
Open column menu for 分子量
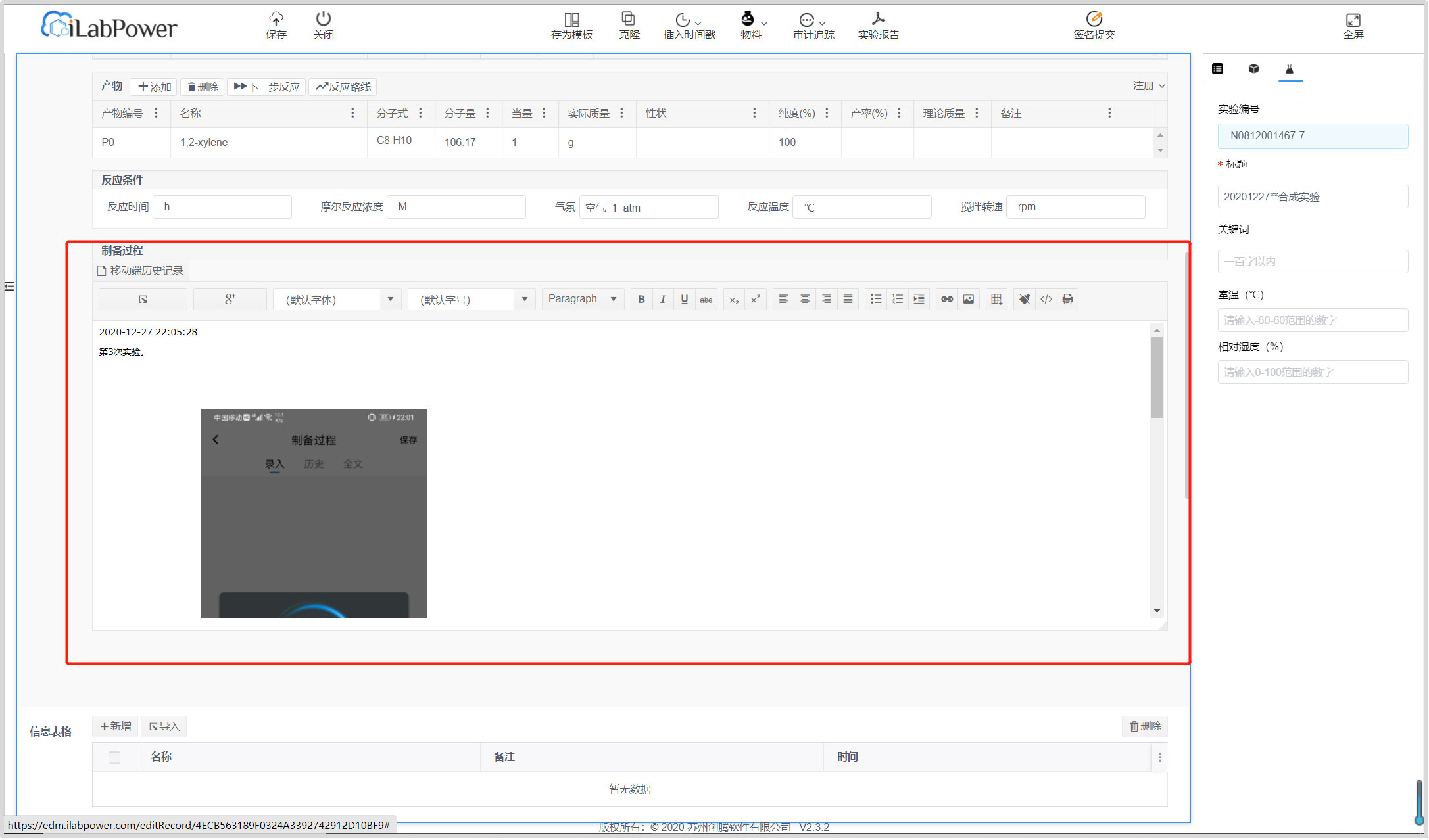click(x=487, y=113)
